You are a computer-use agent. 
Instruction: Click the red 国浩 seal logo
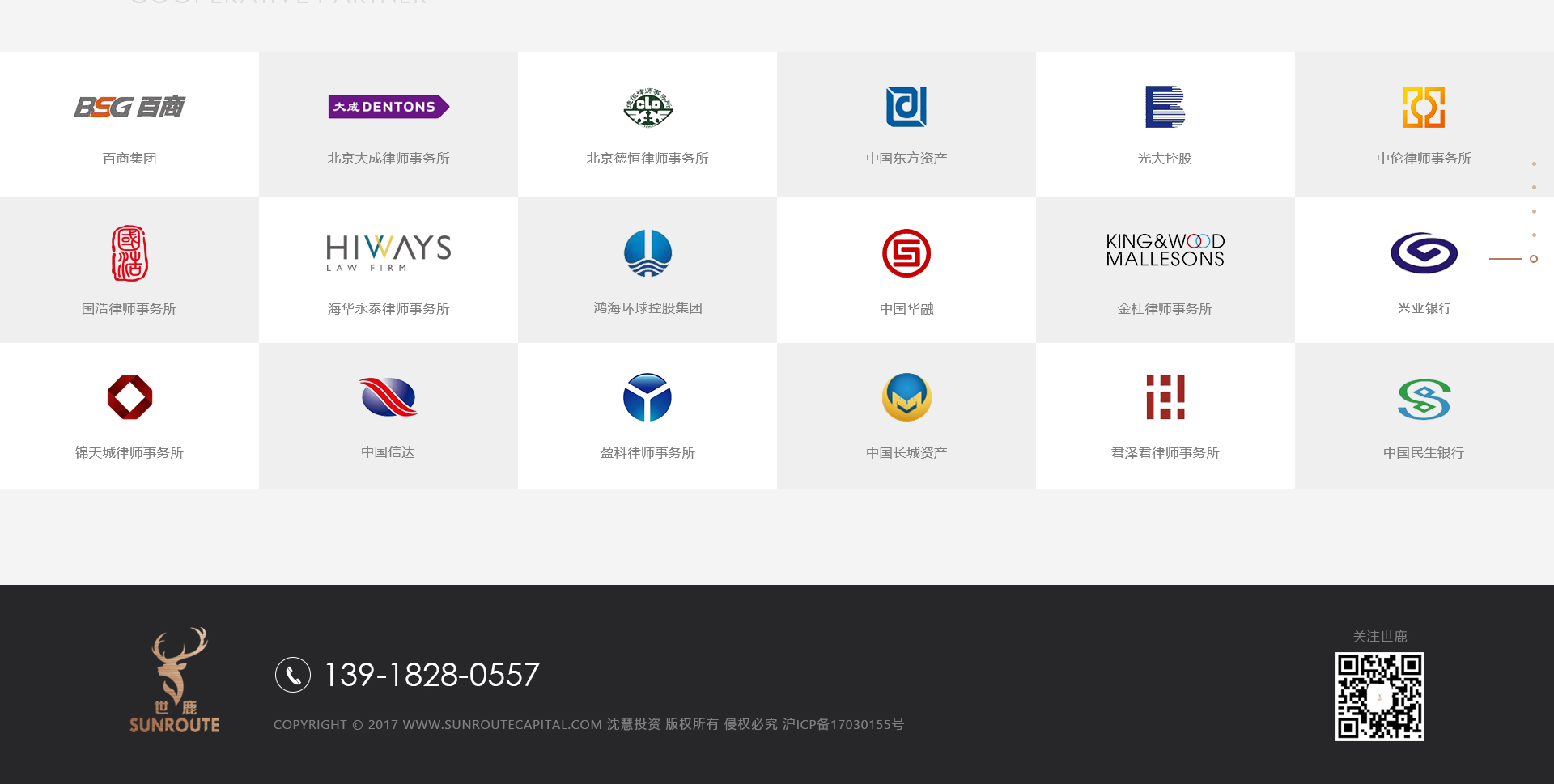(129, 253)
